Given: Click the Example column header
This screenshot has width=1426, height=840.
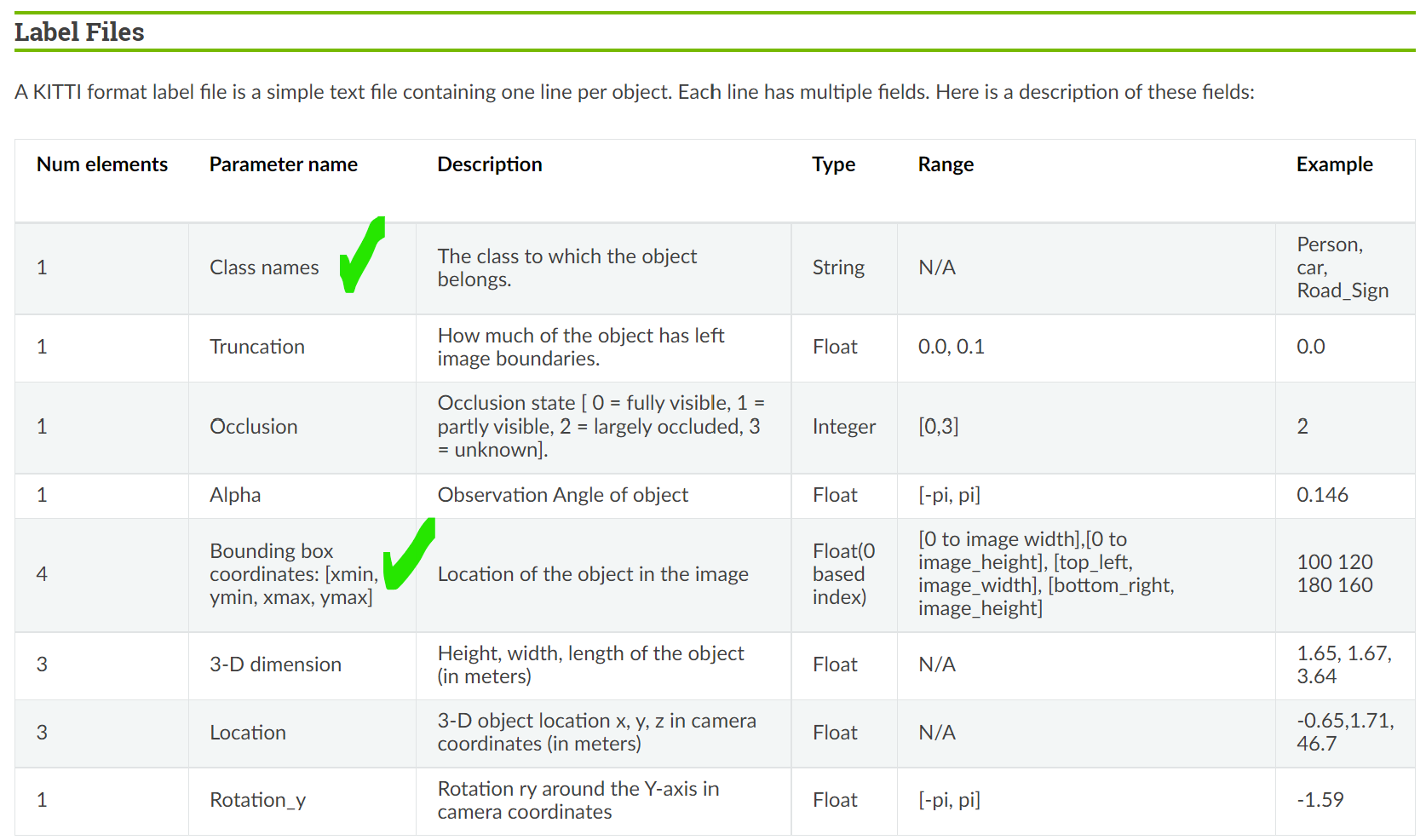Looking at the screenshot, I should click(1334, 164).
